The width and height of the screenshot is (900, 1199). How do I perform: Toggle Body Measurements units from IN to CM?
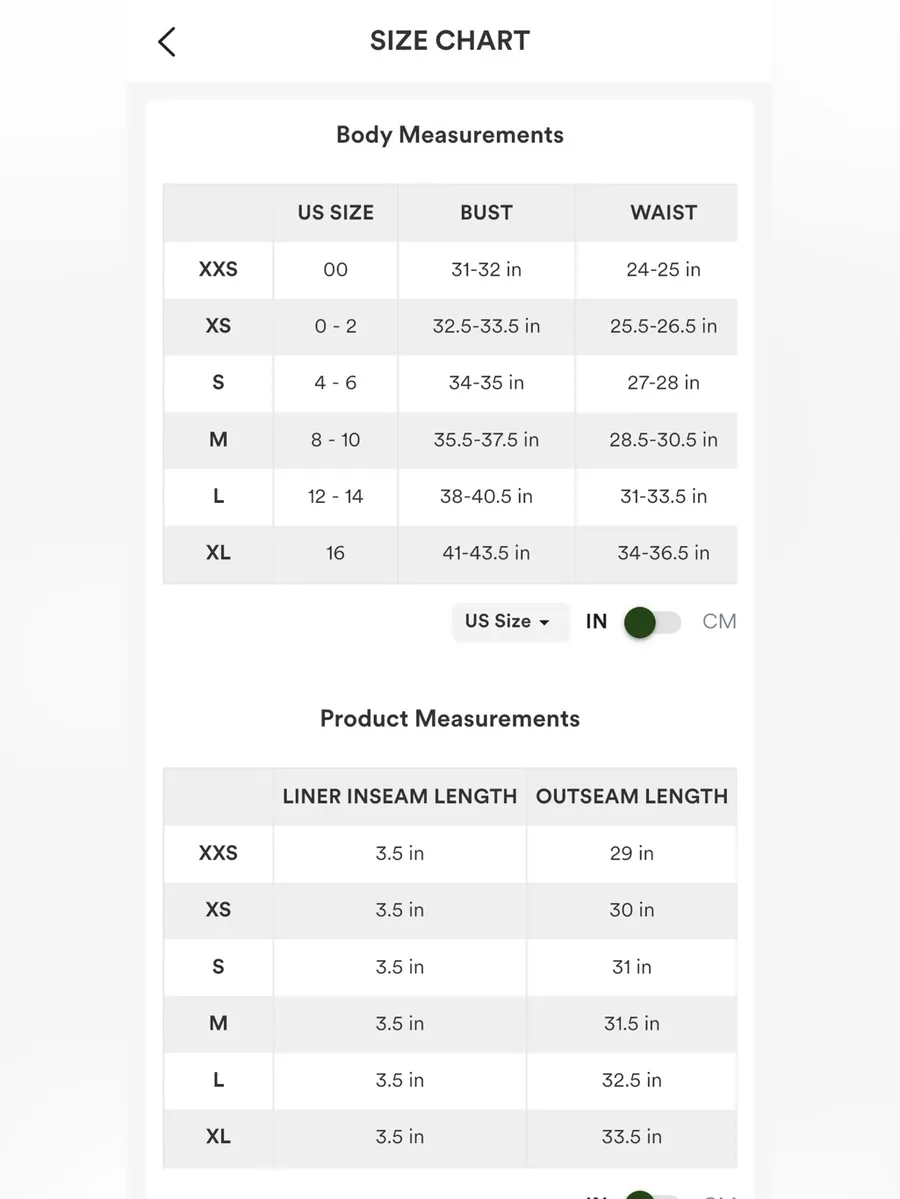click(652, 622)
